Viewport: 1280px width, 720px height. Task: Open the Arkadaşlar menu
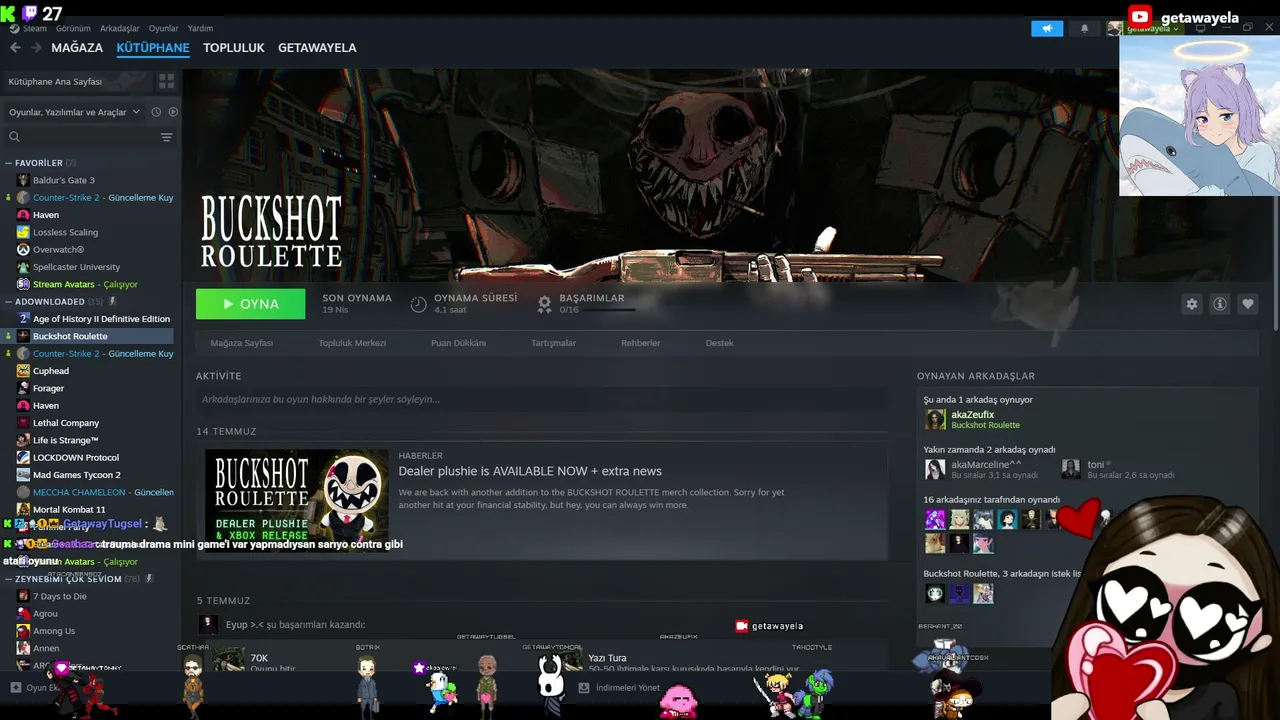120,28
